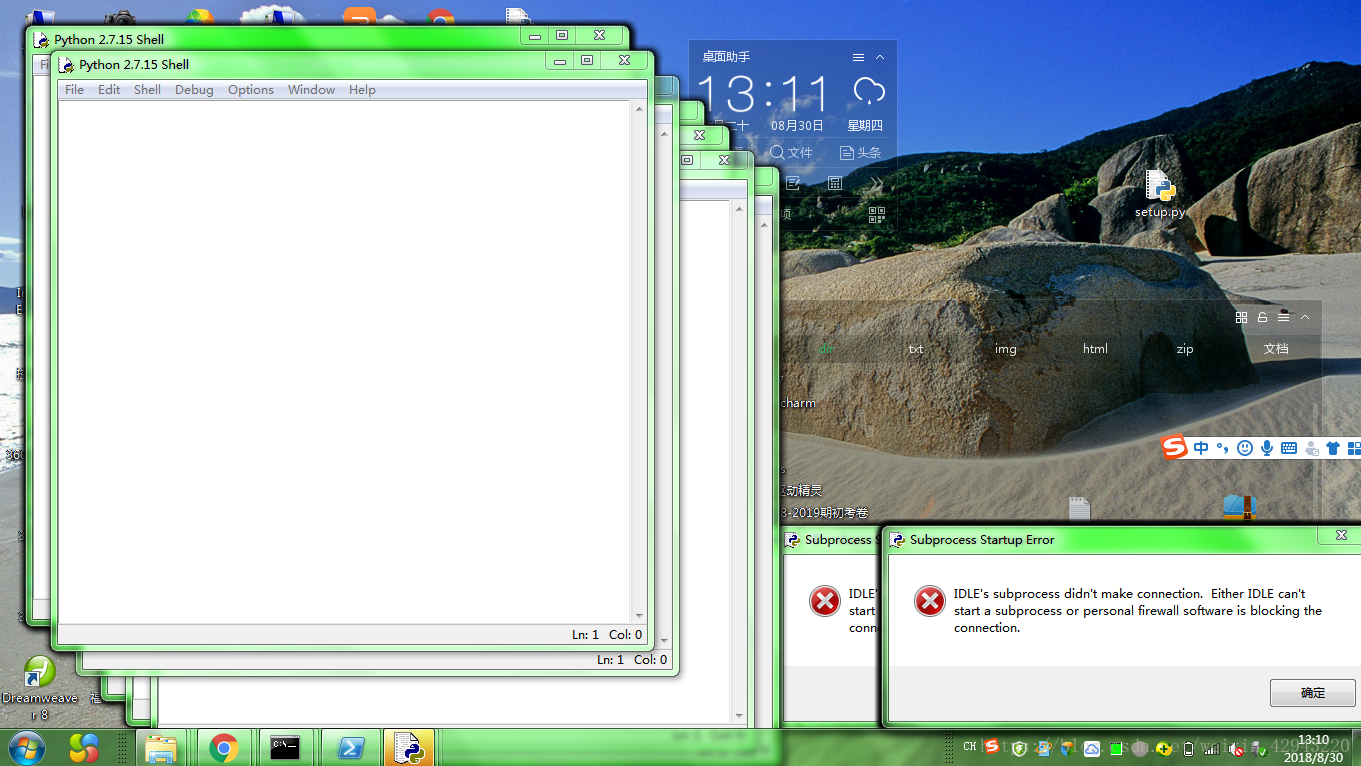Image resolution: width=1361 pixels, height=766 pixels.
Task: Click the blue archive icon on the sand
Action: point(1238,507)
